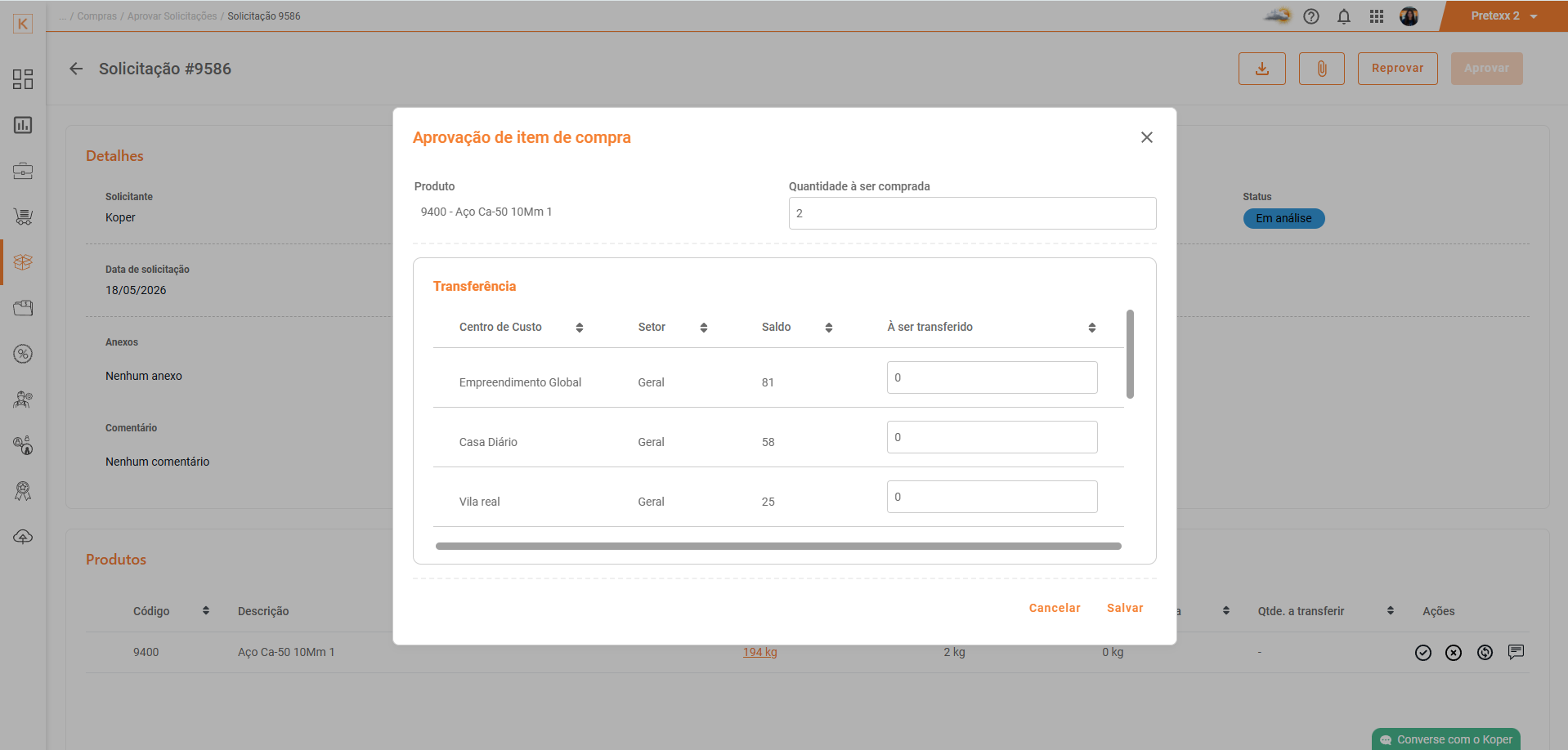Screen dimensions: 1568x750
Task: Click the transfer icon for item 9400
Action: (x=1485, y=652)
